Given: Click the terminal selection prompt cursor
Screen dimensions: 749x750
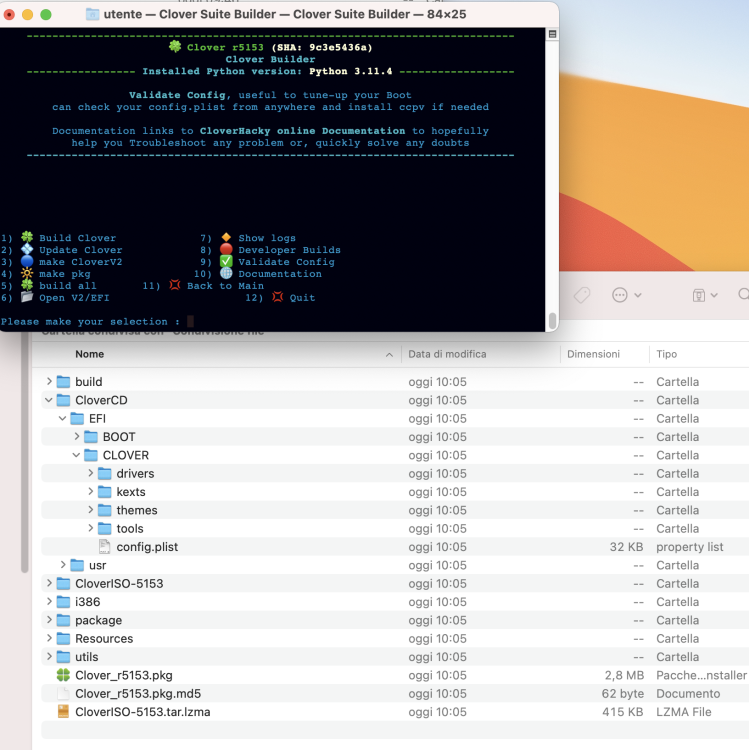Looking at the screenshot, I should (190, 321).
